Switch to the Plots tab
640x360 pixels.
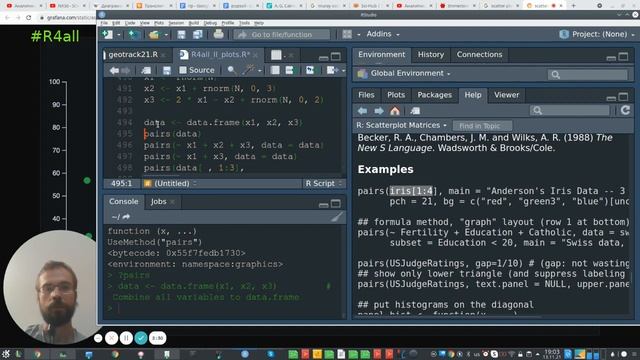coord(396,95)
